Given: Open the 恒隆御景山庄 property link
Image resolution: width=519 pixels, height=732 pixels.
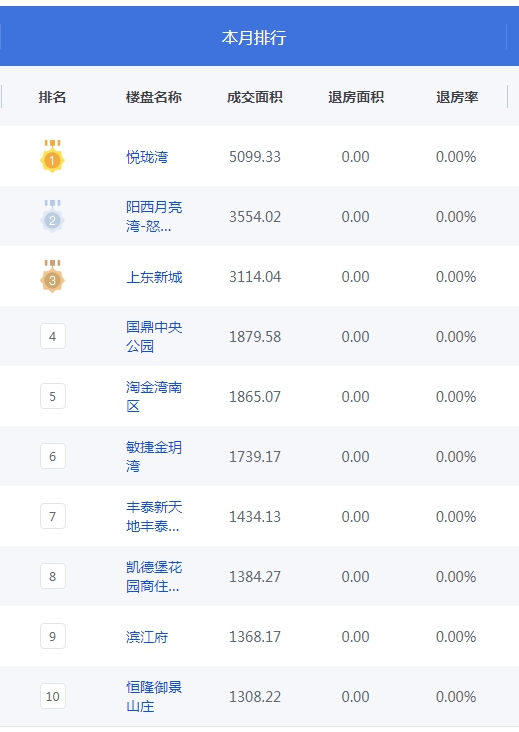Looking at the screenshot, I should [x=154, y=697].
